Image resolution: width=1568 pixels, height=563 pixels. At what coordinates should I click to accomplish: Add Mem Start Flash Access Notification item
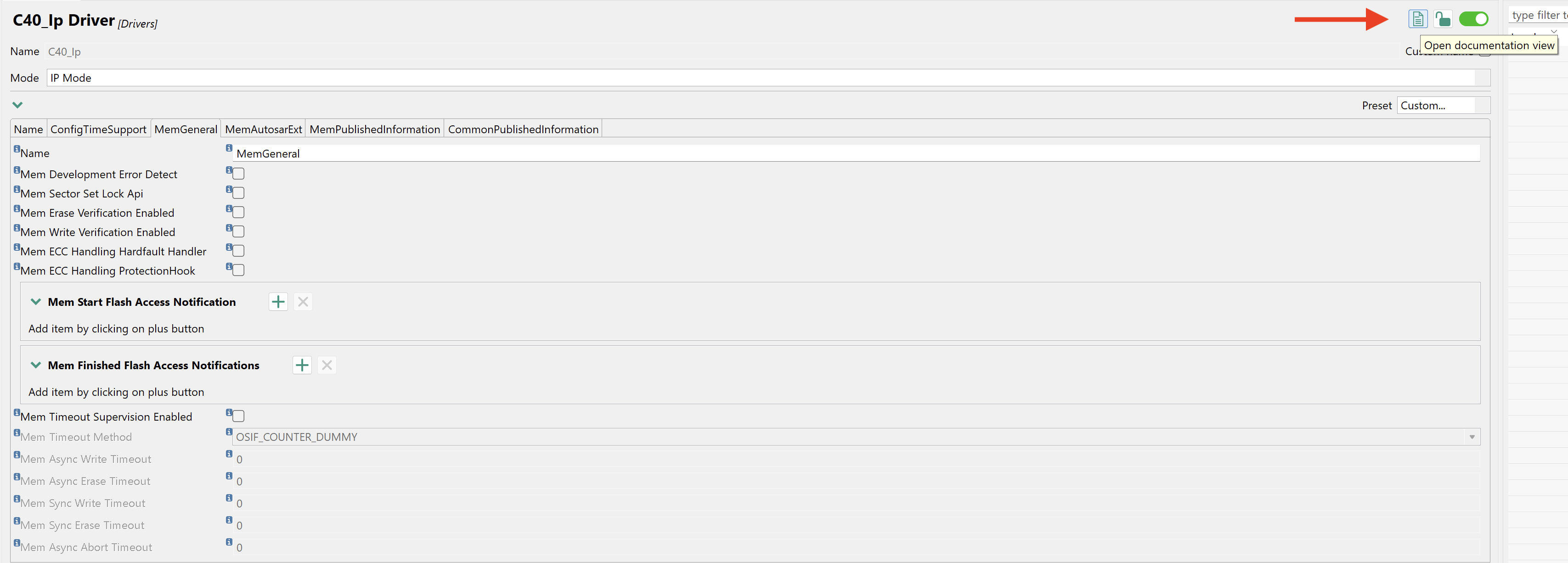(x=278, y=302)
